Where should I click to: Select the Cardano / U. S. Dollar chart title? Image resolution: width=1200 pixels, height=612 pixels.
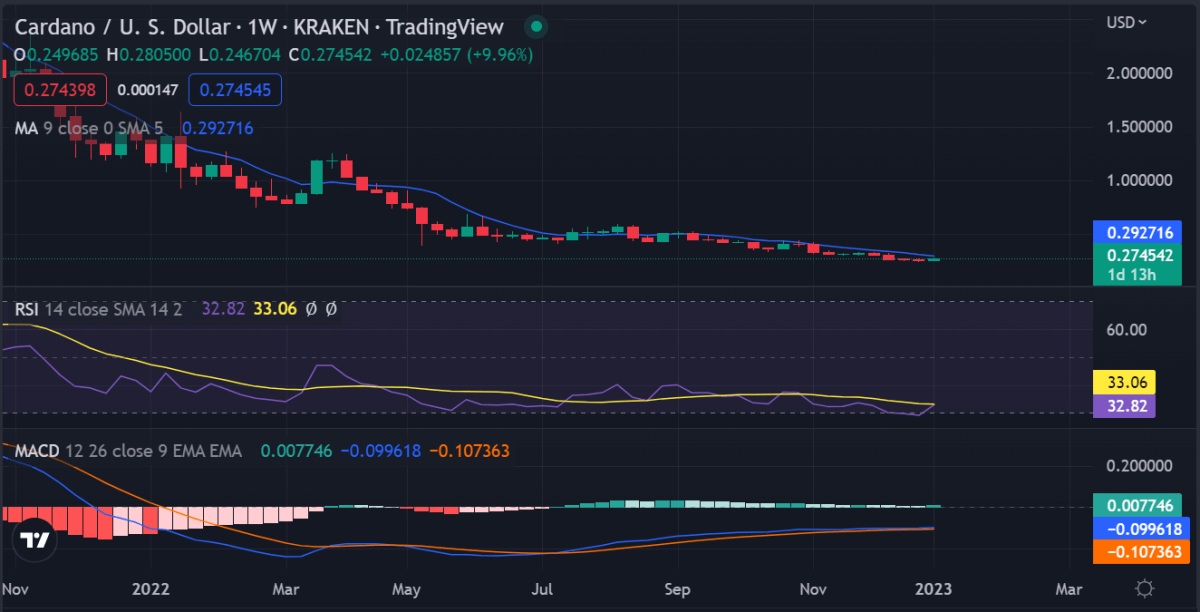tap(259, 27)
